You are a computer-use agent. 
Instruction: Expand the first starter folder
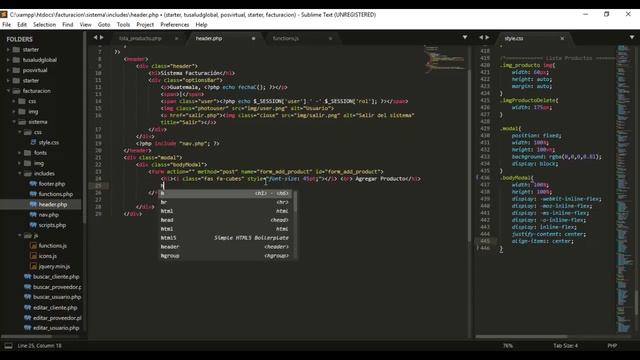tap(8, 49)
